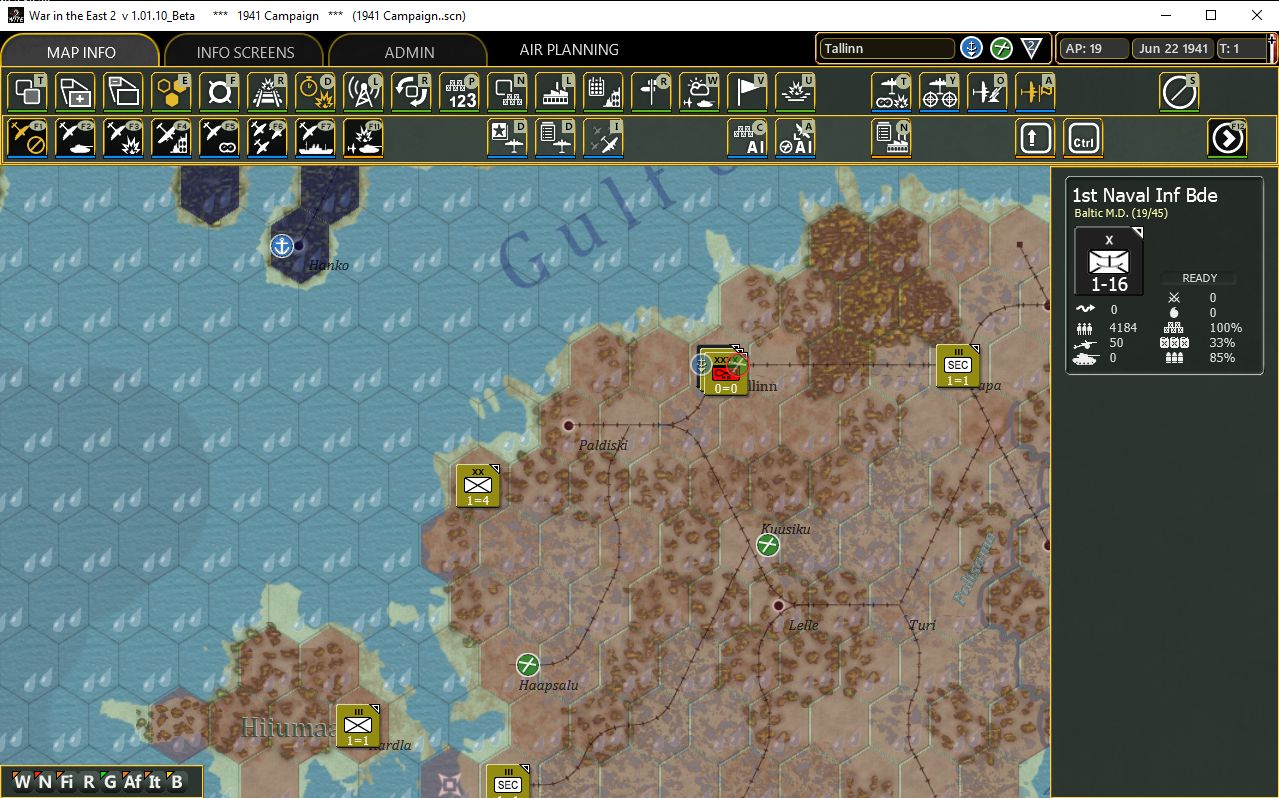This screenshot has height=798, width=1279.
Task: Click the Hanko port anchor on map
Action: 282,245
